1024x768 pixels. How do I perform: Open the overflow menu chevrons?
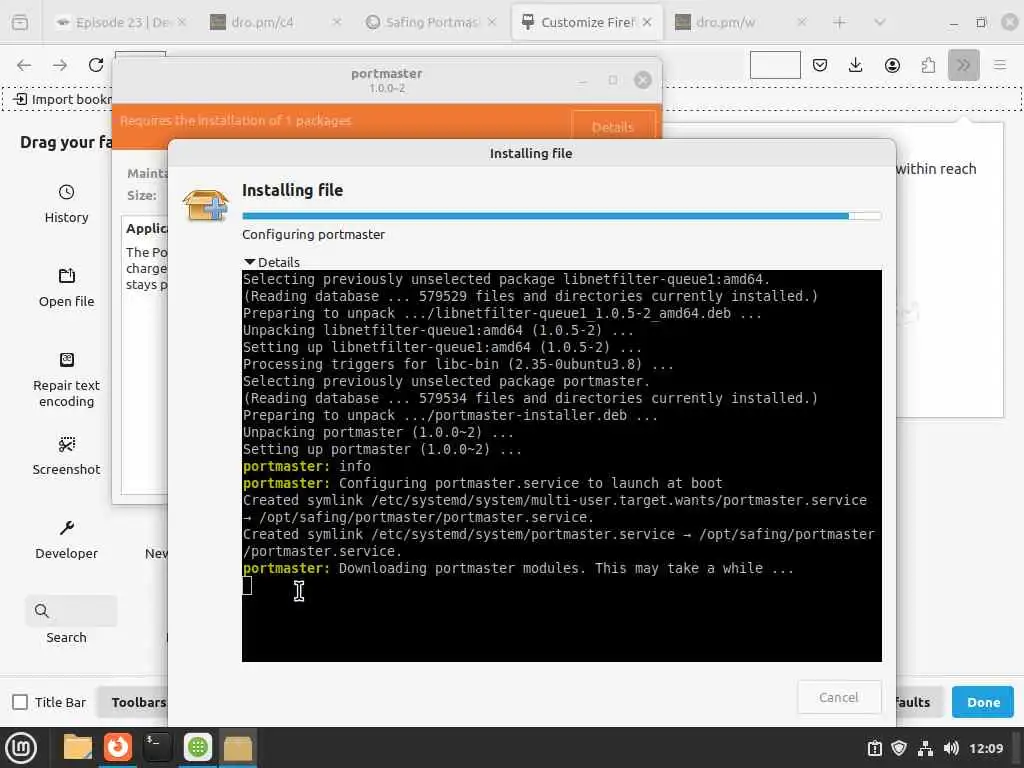coord(963,65)
